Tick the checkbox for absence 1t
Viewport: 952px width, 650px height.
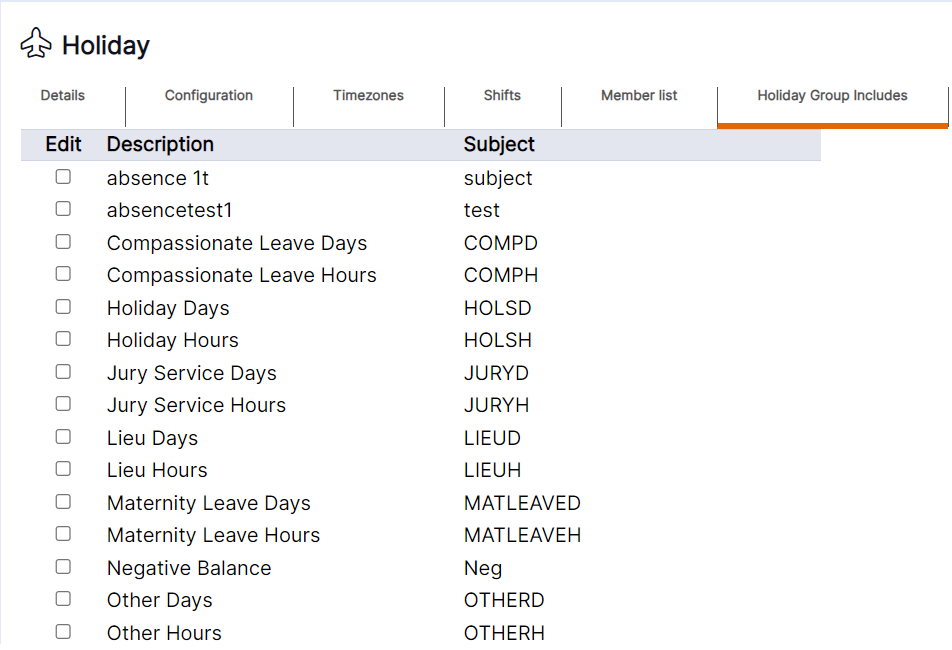click(63, 177)
